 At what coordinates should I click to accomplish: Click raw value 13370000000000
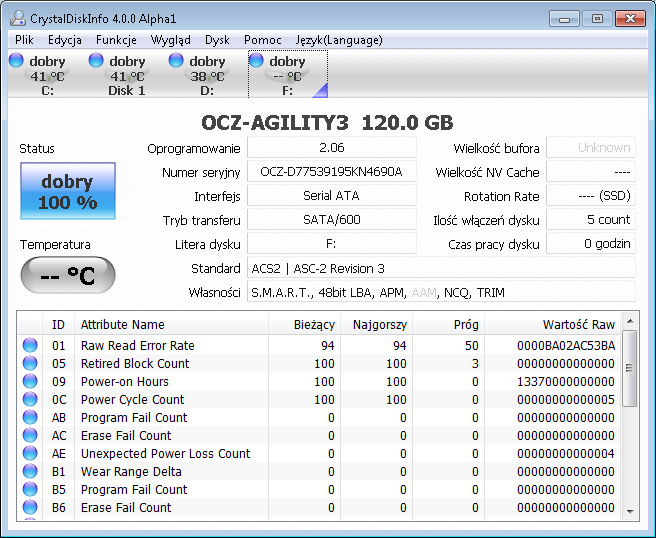(x=566, y=382)
